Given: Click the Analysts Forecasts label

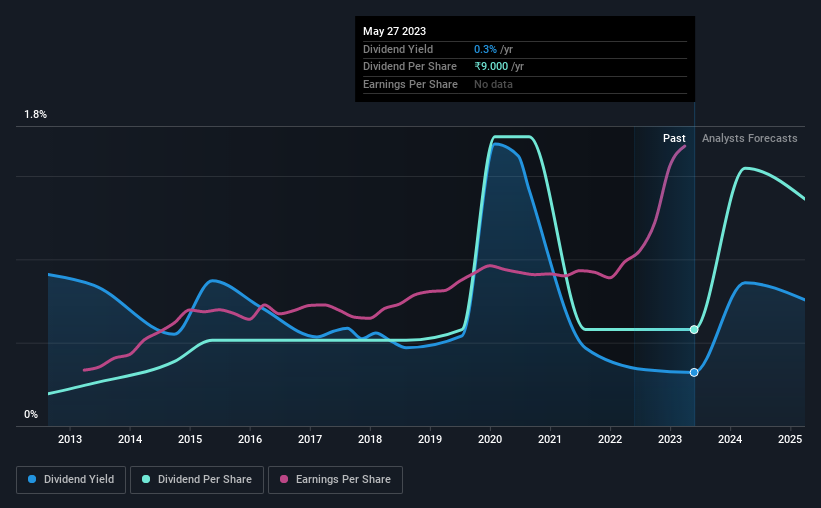Looking at the screenshot, I should (749, 138).
